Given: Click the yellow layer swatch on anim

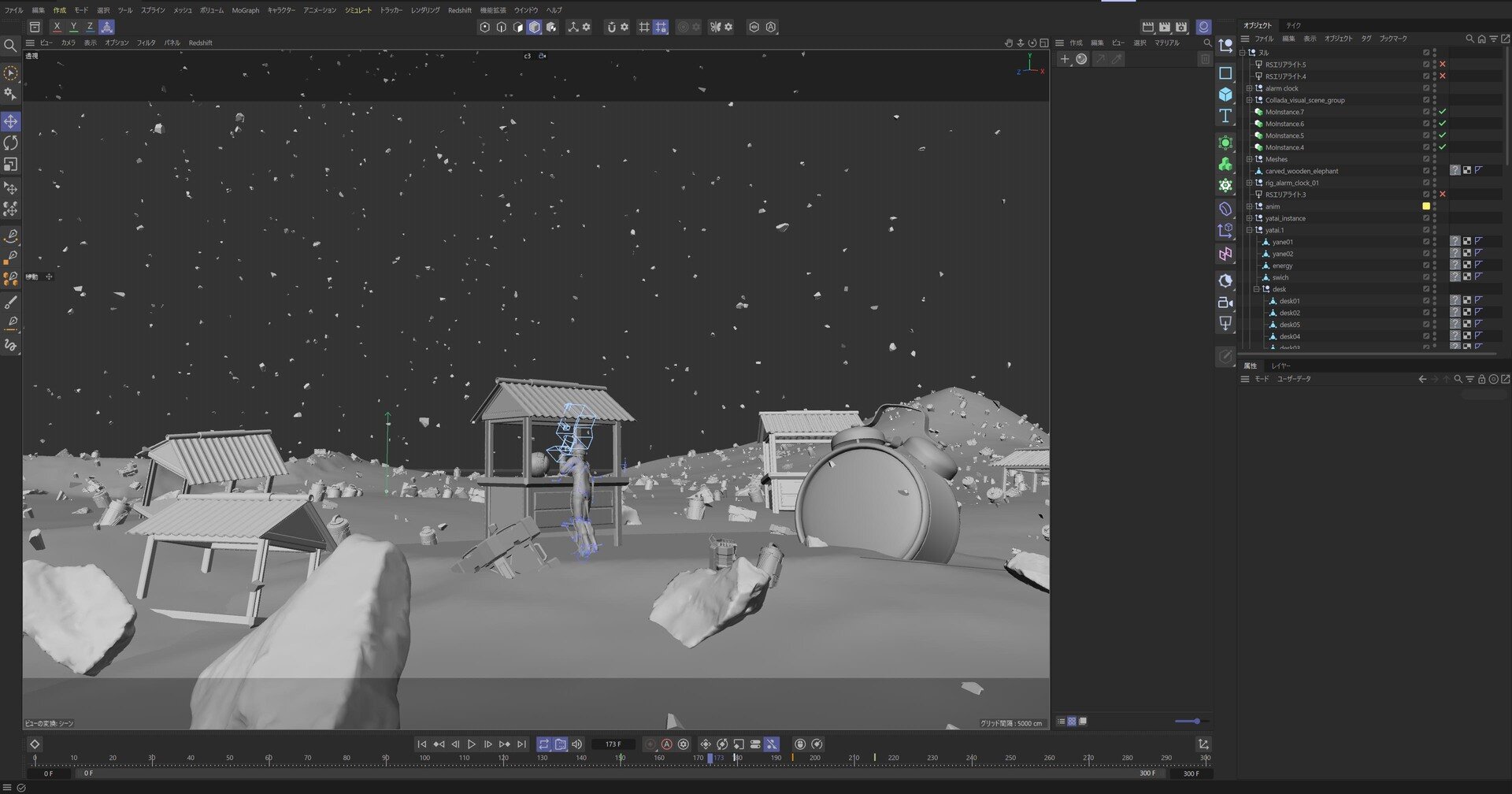Looking at the screenshot, I should point(1426,206).
